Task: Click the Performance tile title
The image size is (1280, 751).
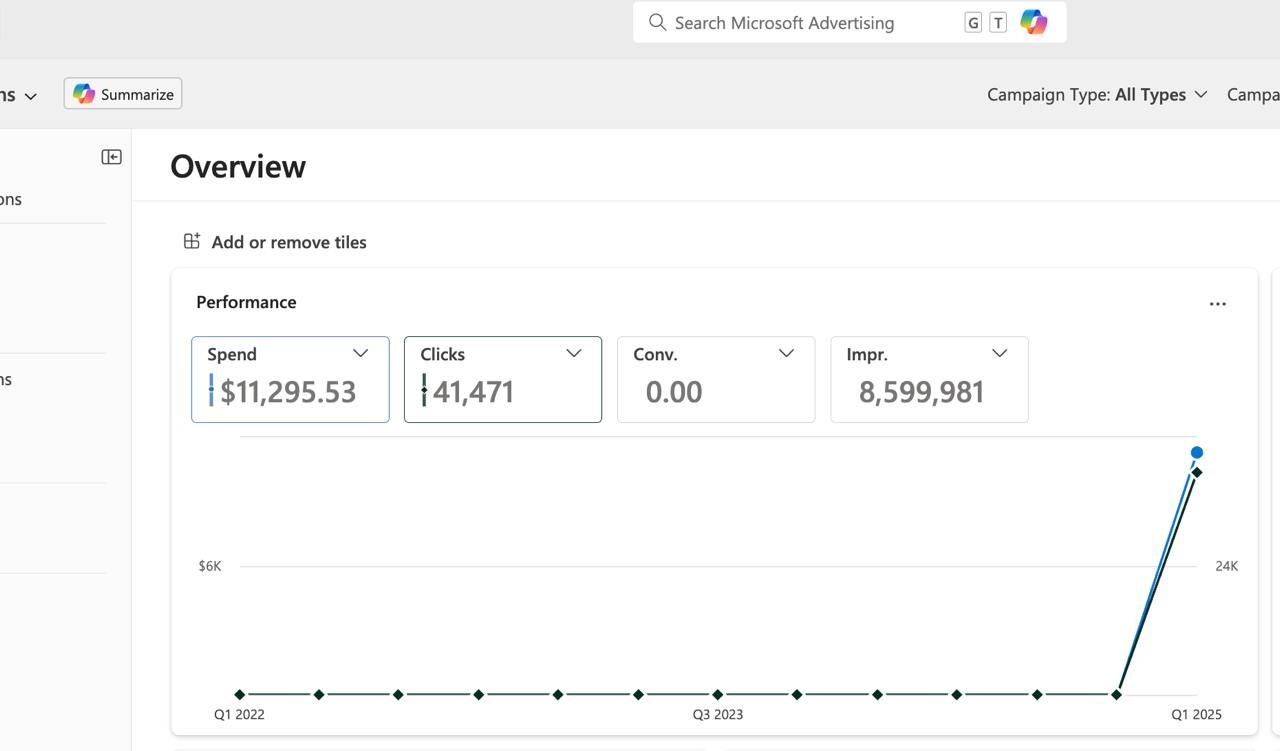Action: click(x=246, y=302)
